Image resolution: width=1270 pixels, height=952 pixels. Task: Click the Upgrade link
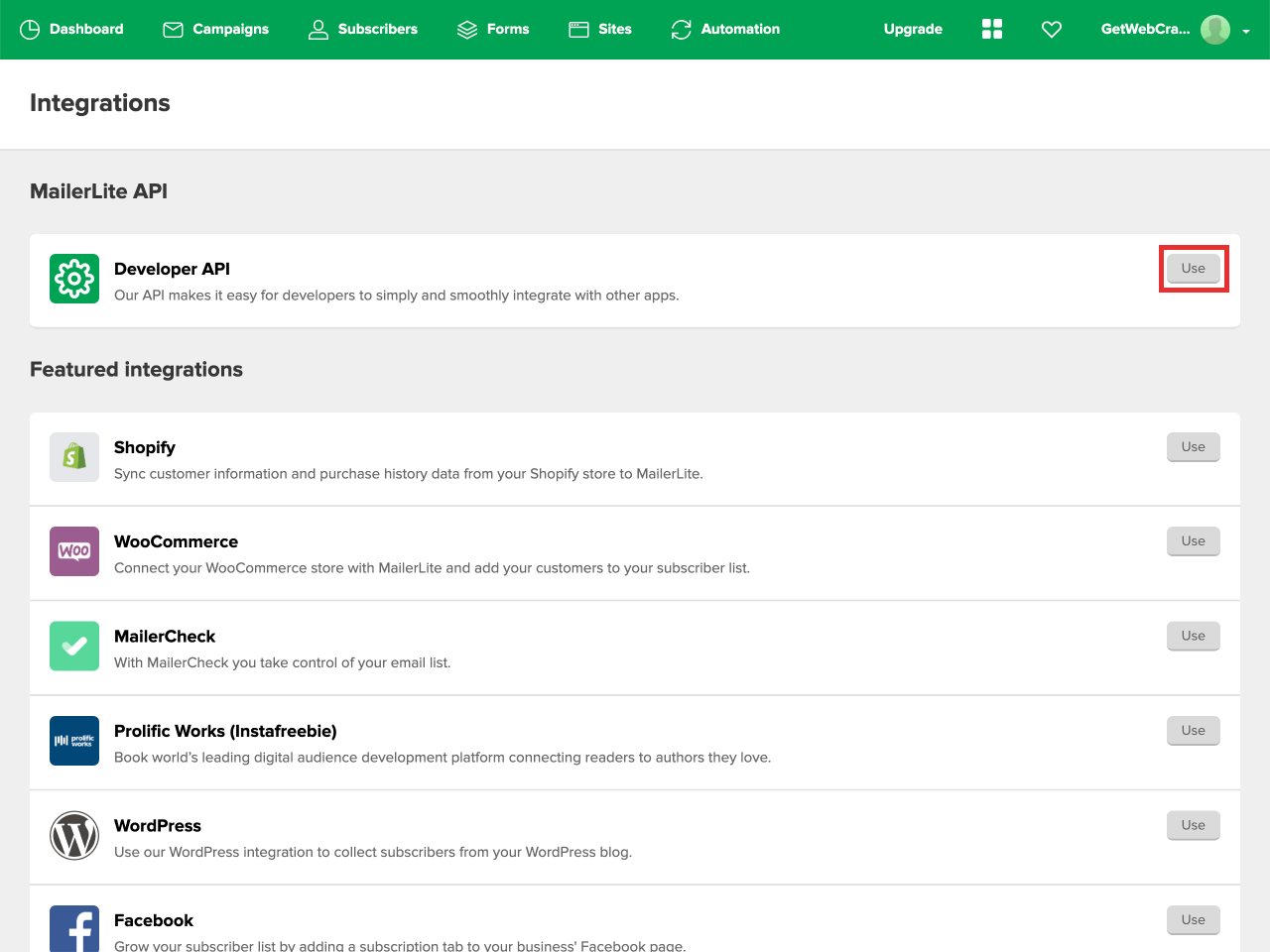coord(913,30)
